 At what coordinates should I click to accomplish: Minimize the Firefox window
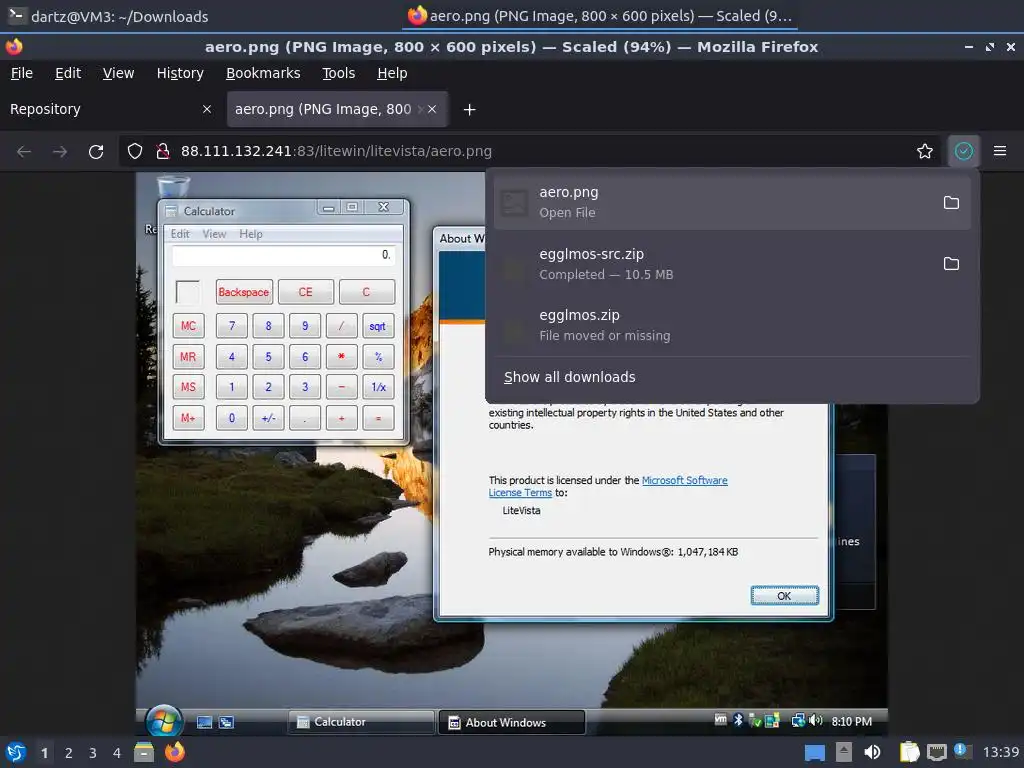[969, 47]
